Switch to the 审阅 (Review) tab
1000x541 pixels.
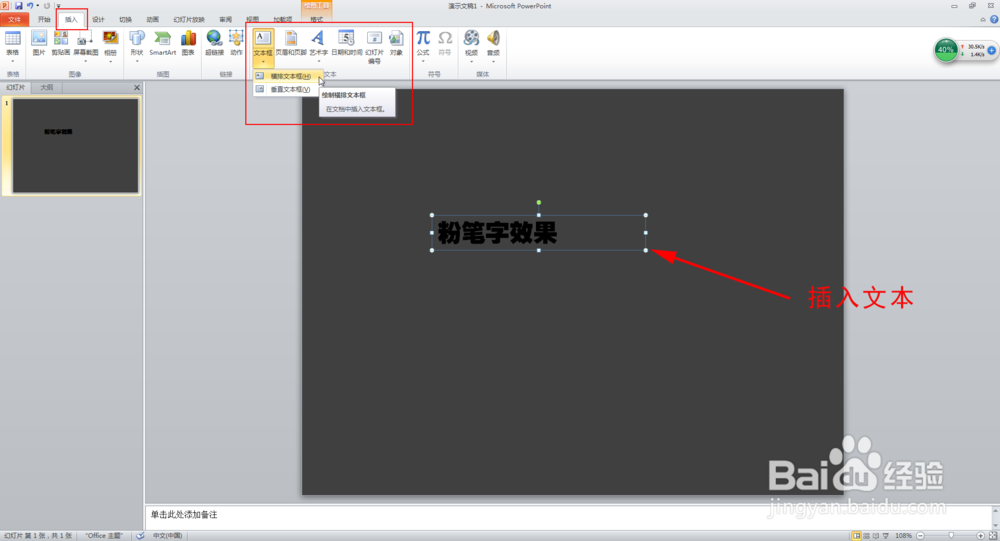click(x=226, y=19)
